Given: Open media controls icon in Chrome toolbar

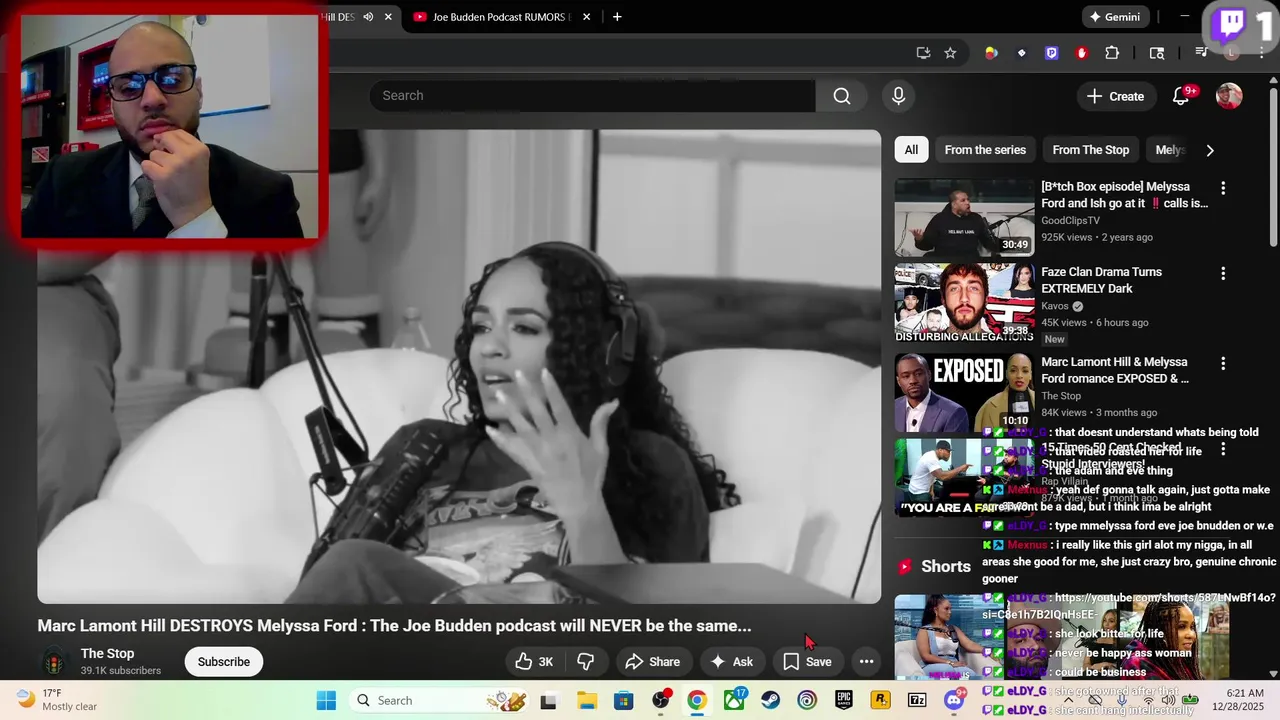Looking at the screenshot, I should coord(1202,53).
